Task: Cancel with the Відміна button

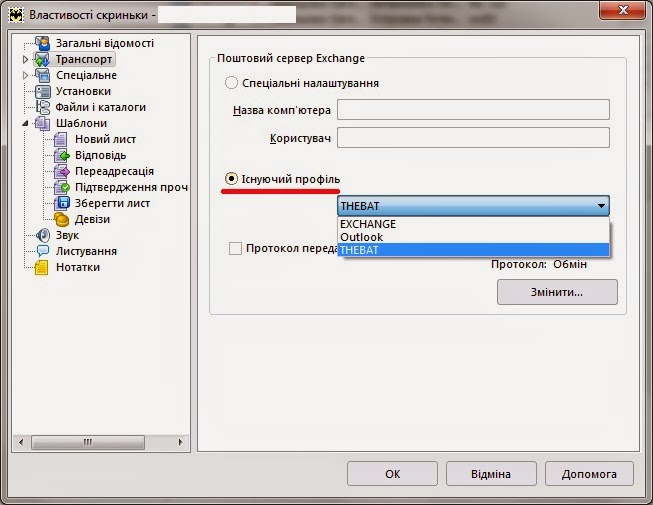Action: coord(491,473)
